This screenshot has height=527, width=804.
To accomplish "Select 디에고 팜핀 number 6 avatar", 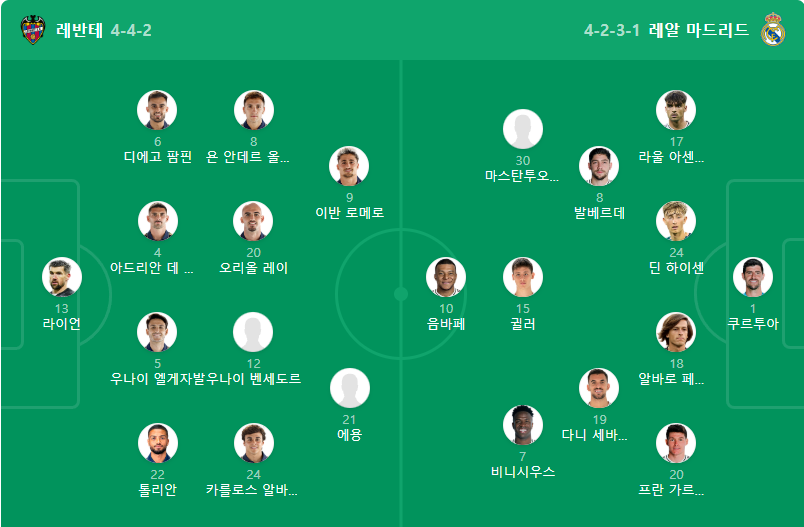I will coord(157,110).
